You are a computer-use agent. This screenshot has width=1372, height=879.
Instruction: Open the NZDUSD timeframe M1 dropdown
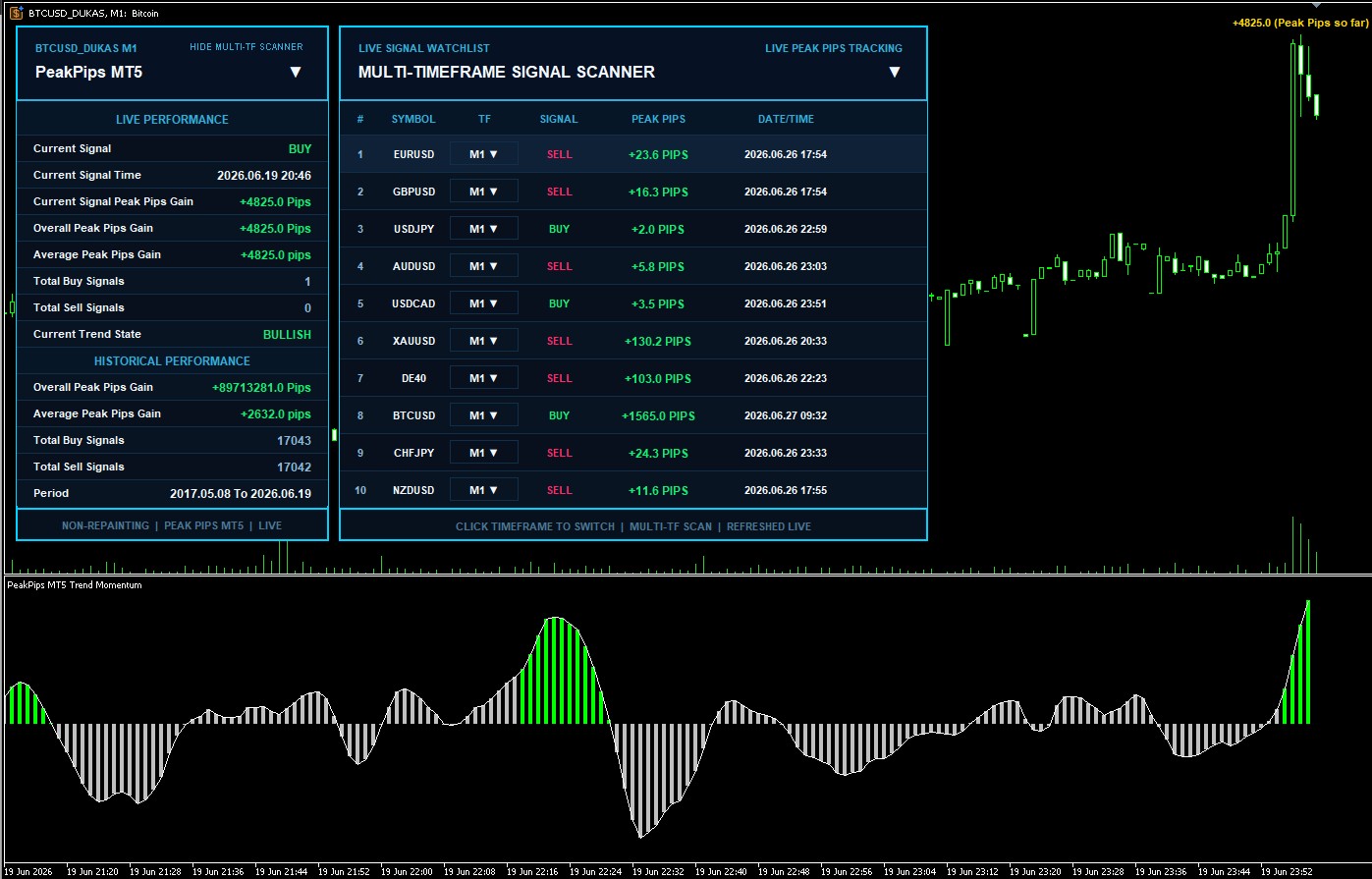tap(483, 490)
